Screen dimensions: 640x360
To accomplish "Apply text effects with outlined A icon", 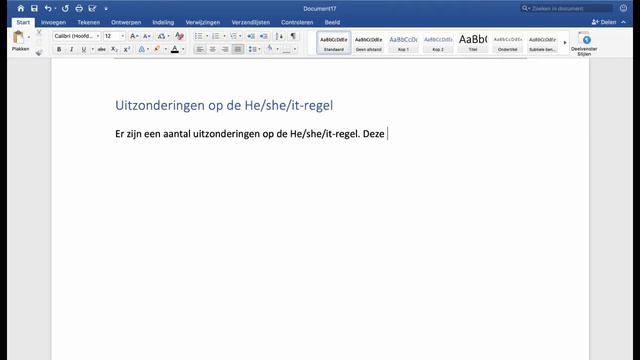I will [x=141, y=49].
